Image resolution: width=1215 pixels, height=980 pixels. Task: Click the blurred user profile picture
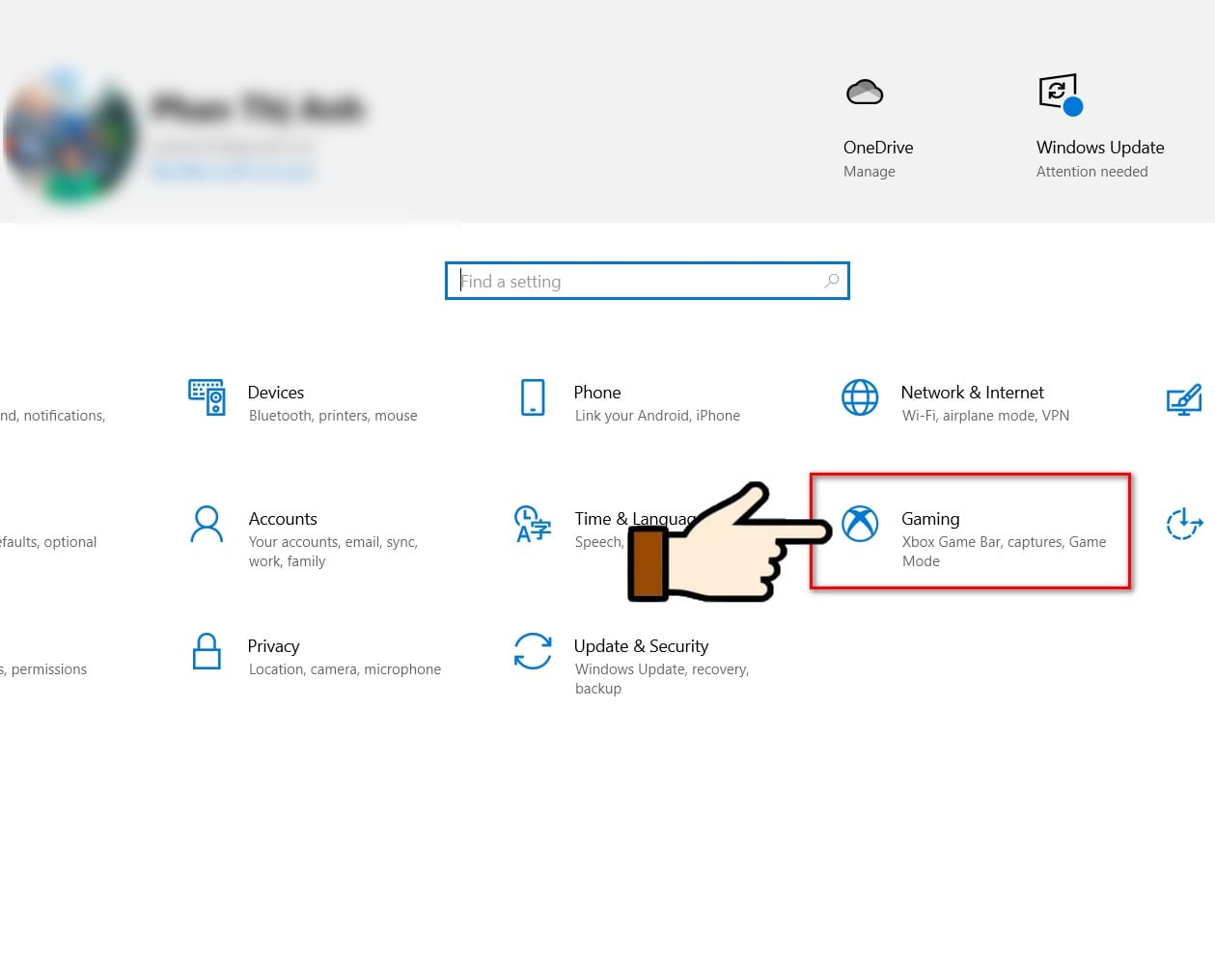tap(69, 135)
